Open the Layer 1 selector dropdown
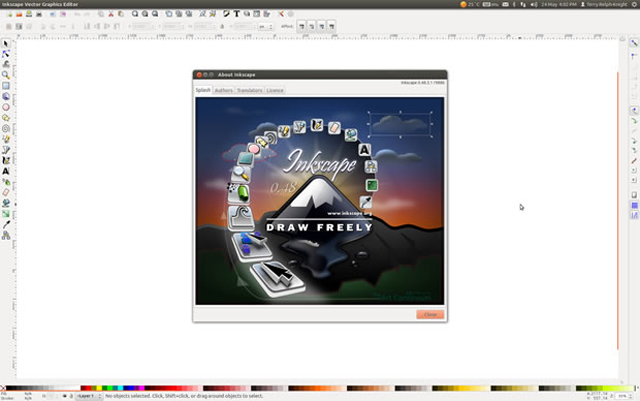This screenshot has height=401, width=640. [x=89, y=396]
